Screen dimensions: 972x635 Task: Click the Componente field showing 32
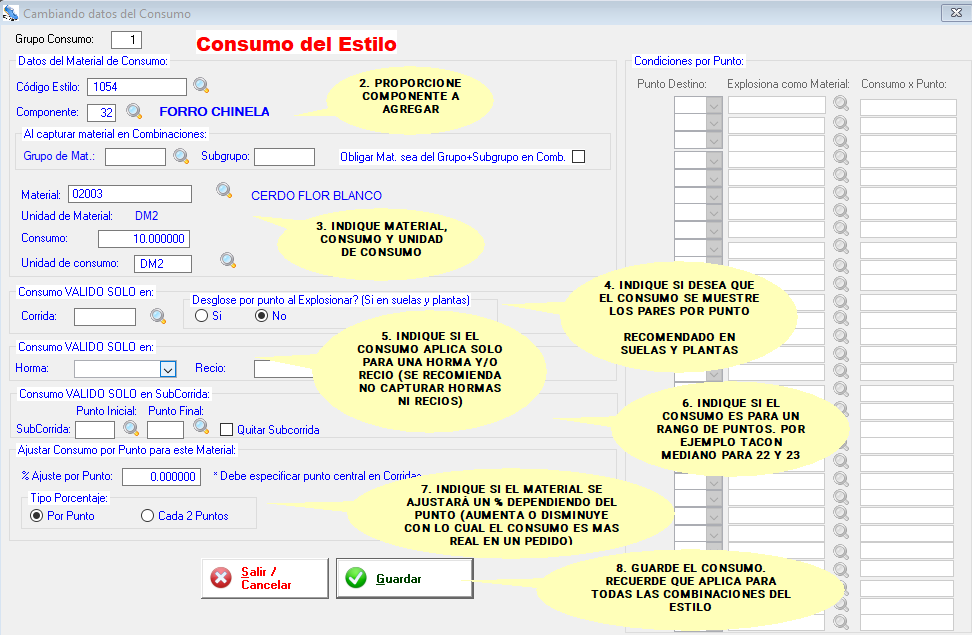pyautogui.click(x=102, y=112)
